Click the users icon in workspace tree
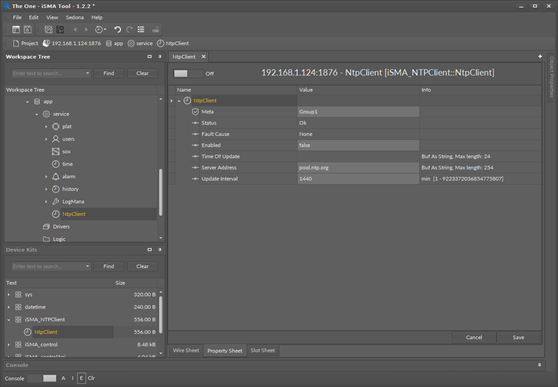Image resolution: width=558 pixels, height=387 pixels. coord(56,139)
